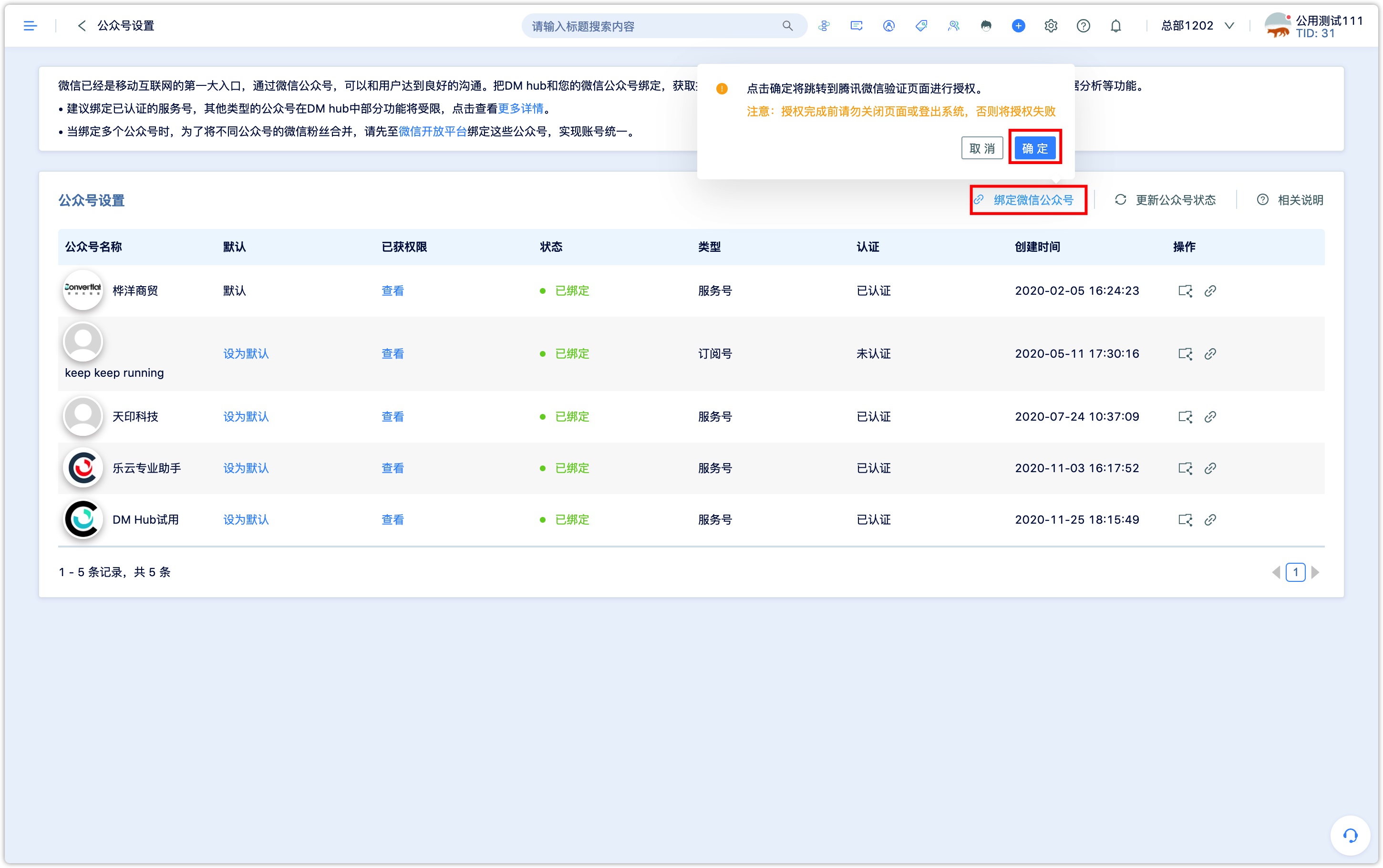The height and width of the screenshot is (868, 1383).
Task: Click the share icon for DM Hub试用 row
Action: pyautogui.click(x=1185, y=520)
